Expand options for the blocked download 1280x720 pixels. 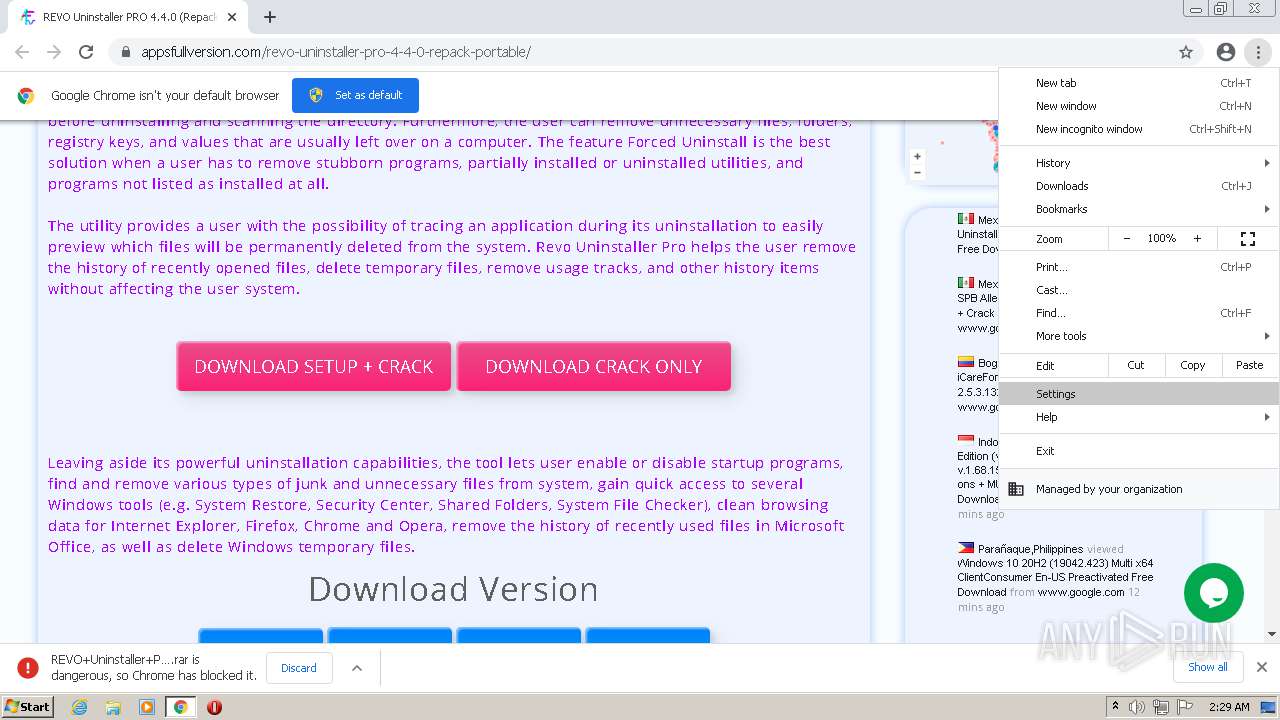click(x=357, y=668)
